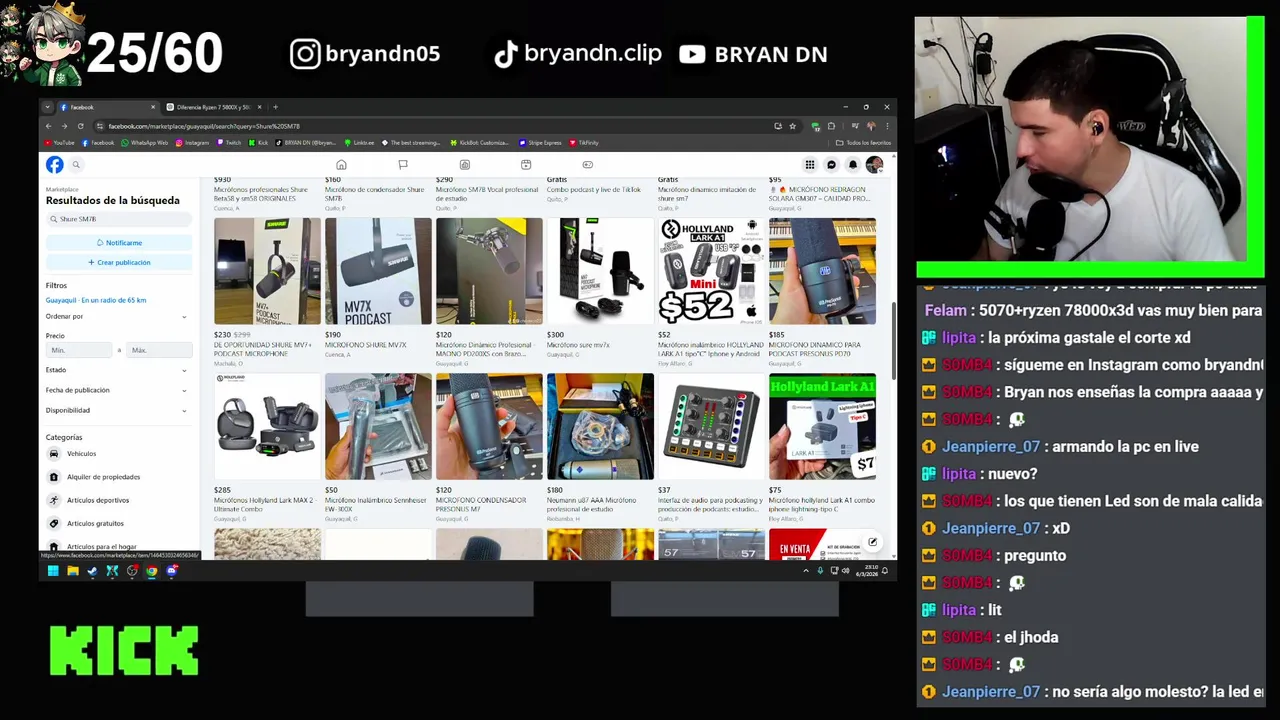Open Marketplace breadcrumb link
Viewport: 1280px width, 720px height.
coord(62,189)
